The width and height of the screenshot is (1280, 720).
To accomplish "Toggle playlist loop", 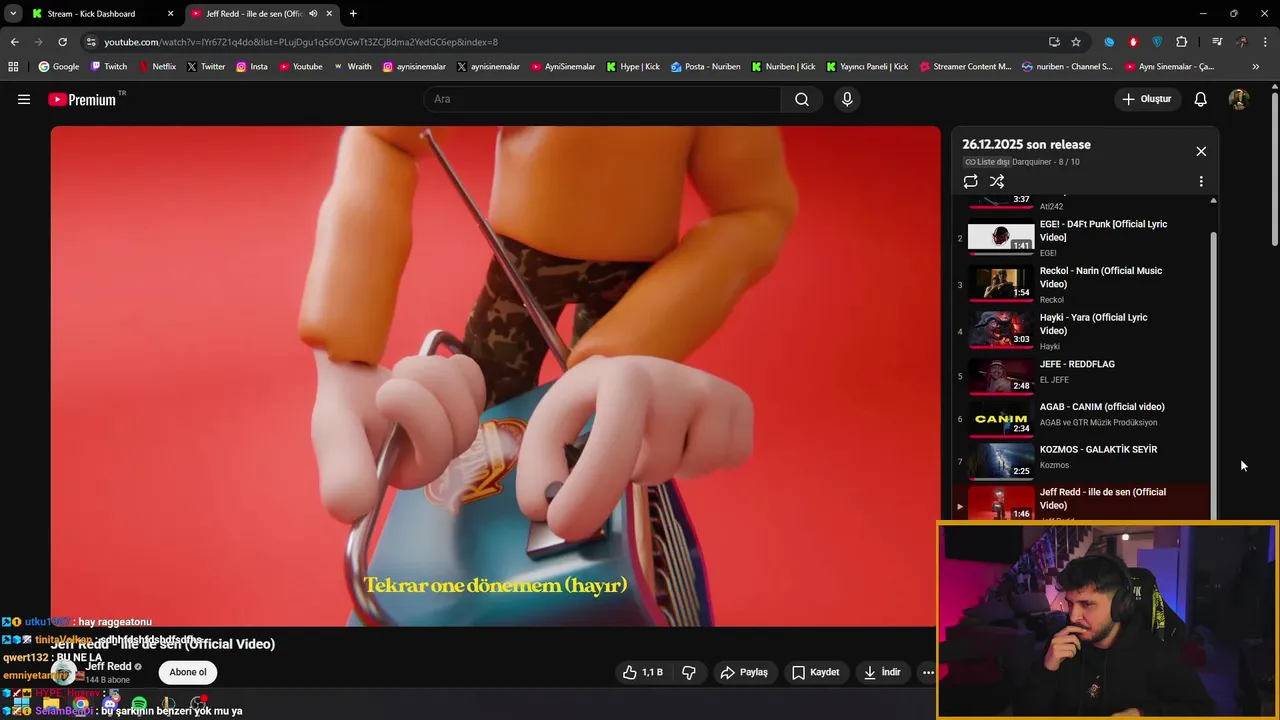I will point(970,181).
